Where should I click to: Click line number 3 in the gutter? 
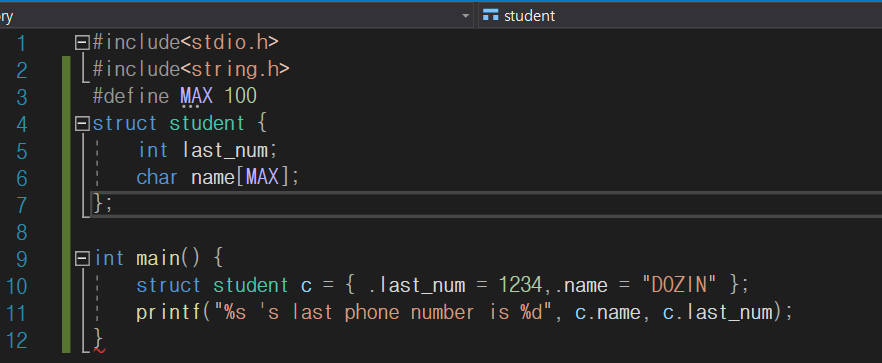[22, 97]
